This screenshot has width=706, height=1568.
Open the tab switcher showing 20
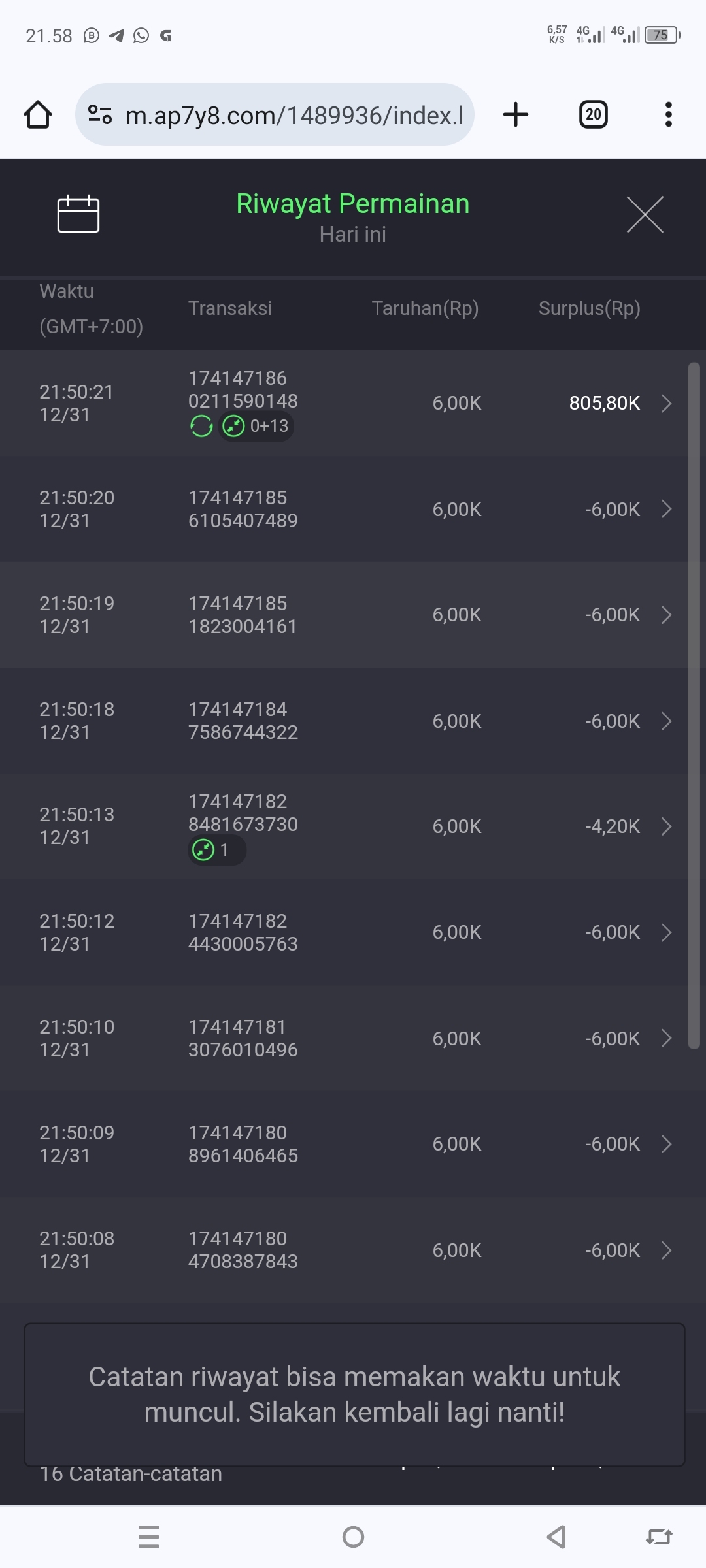[x=593, y=115]
